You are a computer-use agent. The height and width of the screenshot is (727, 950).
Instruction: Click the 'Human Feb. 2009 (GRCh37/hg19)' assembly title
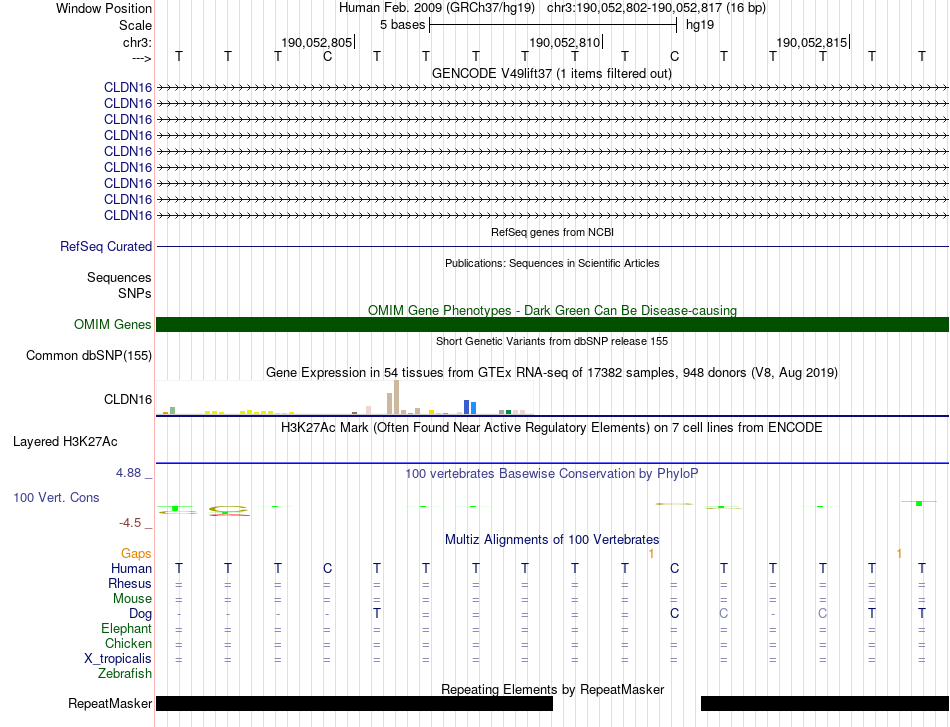[437, 8]
